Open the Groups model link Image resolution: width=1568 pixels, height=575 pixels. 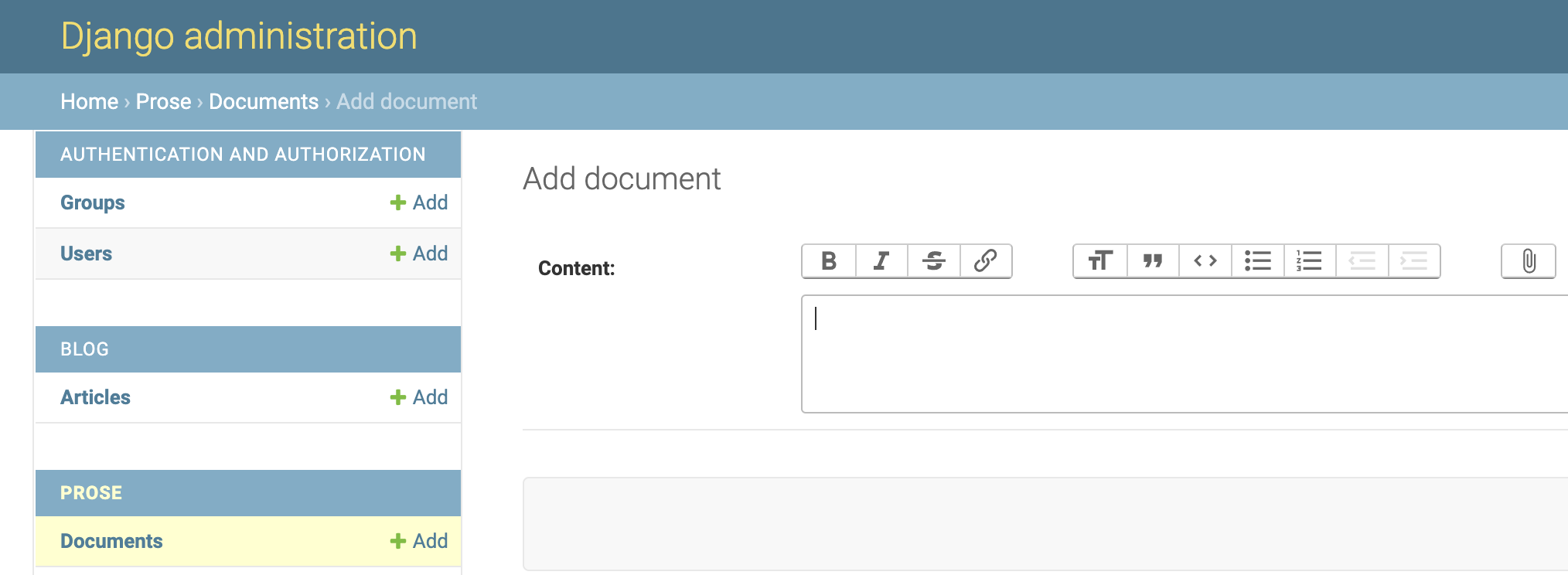[x=93, y=202]
